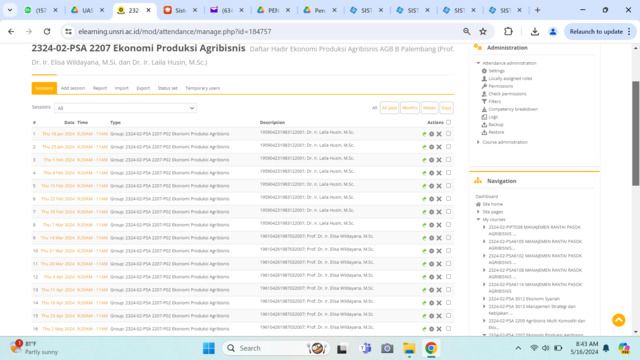Bookmark this page with the star icon
The height and width of the screenshot is (360, 640).
(483, 31)
